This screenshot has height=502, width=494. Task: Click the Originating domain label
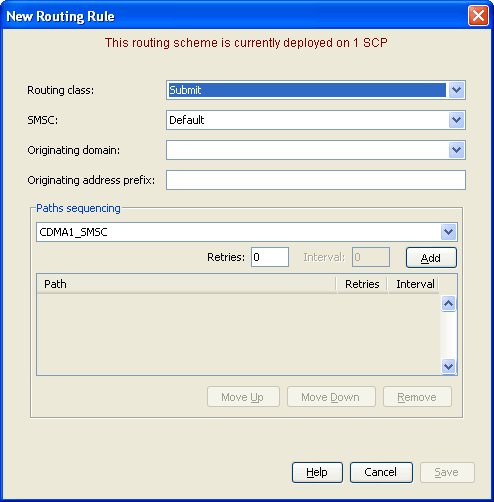[x=74, y=150]
